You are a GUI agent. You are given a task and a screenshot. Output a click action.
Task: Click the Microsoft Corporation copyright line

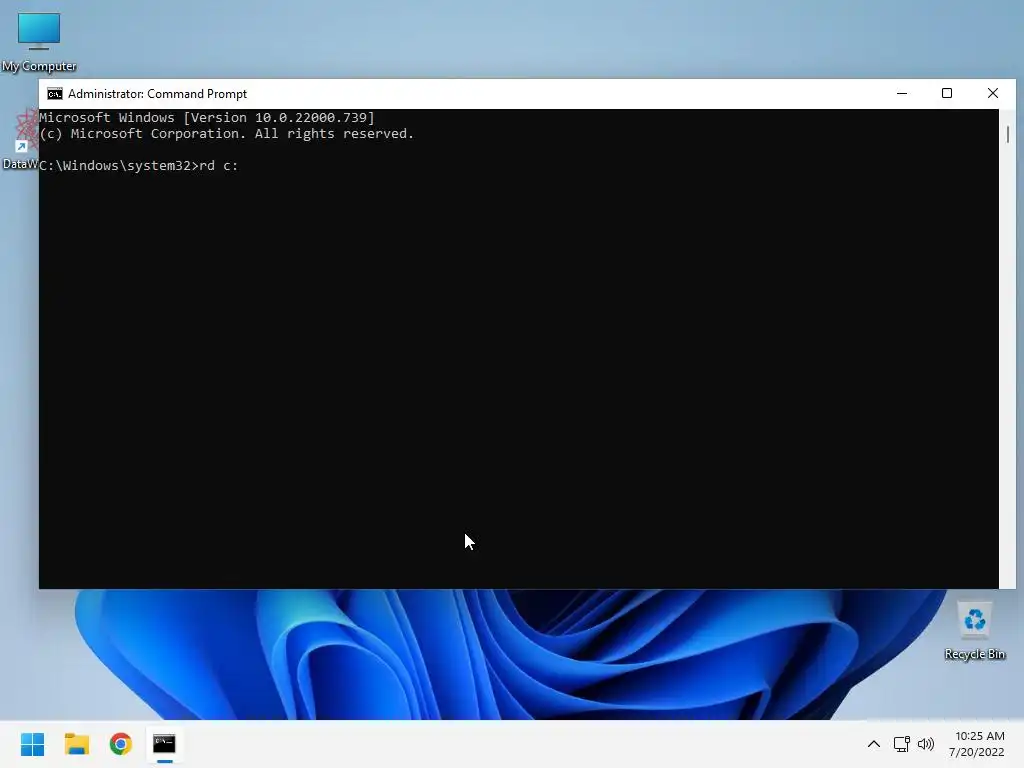tap(227, 134)
